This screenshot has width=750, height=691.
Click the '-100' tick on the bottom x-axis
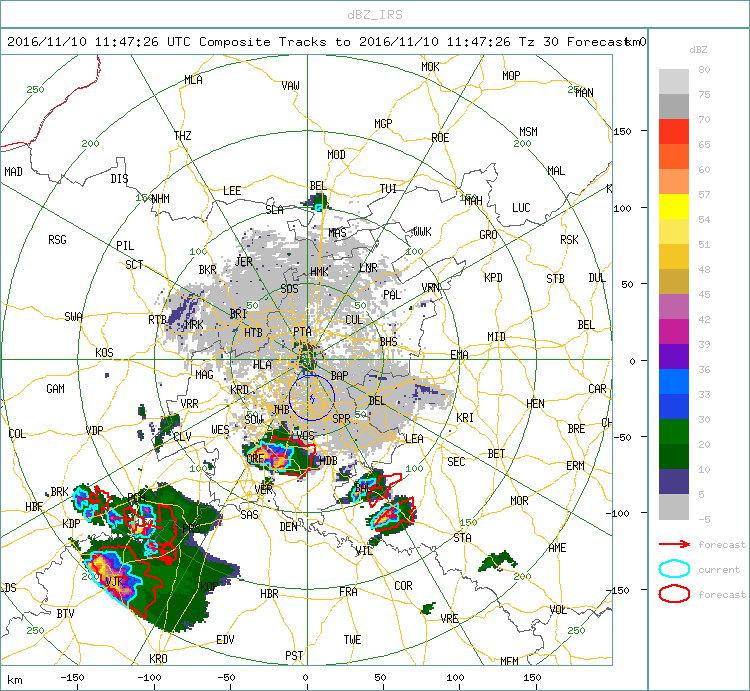click(149, 678)
